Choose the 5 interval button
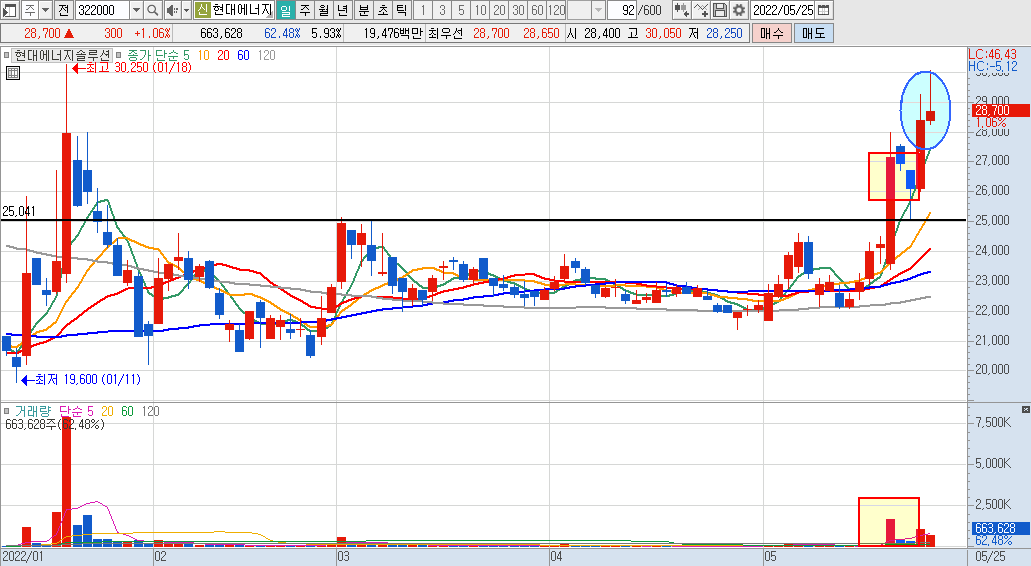 tap(461, 10)
